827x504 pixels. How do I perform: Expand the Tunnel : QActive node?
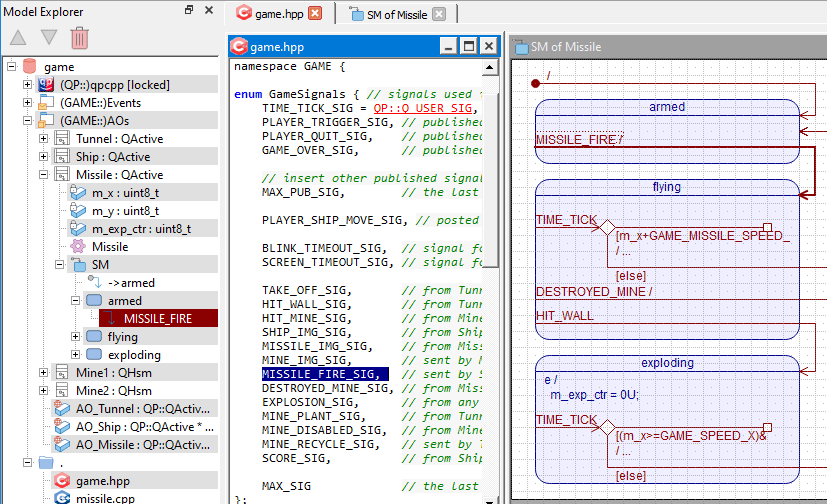[44, 139]
